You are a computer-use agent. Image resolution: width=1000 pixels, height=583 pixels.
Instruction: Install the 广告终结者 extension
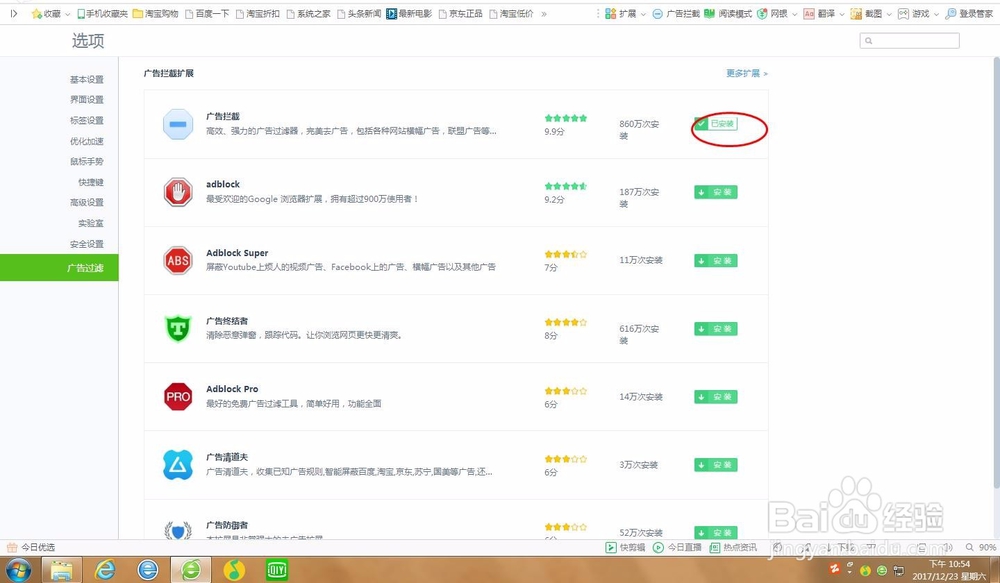coord(716,328)
